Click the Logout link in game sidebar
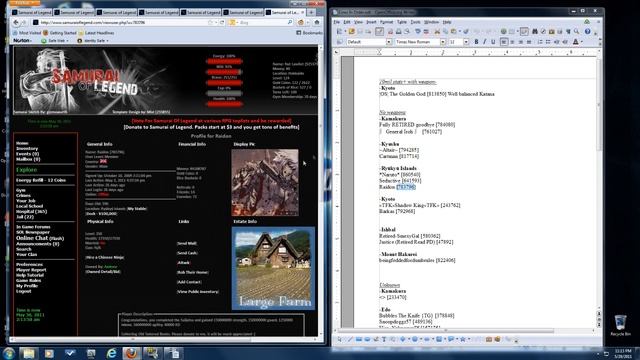This screenshot has height=360, width=640. click(x=24, y=291)
